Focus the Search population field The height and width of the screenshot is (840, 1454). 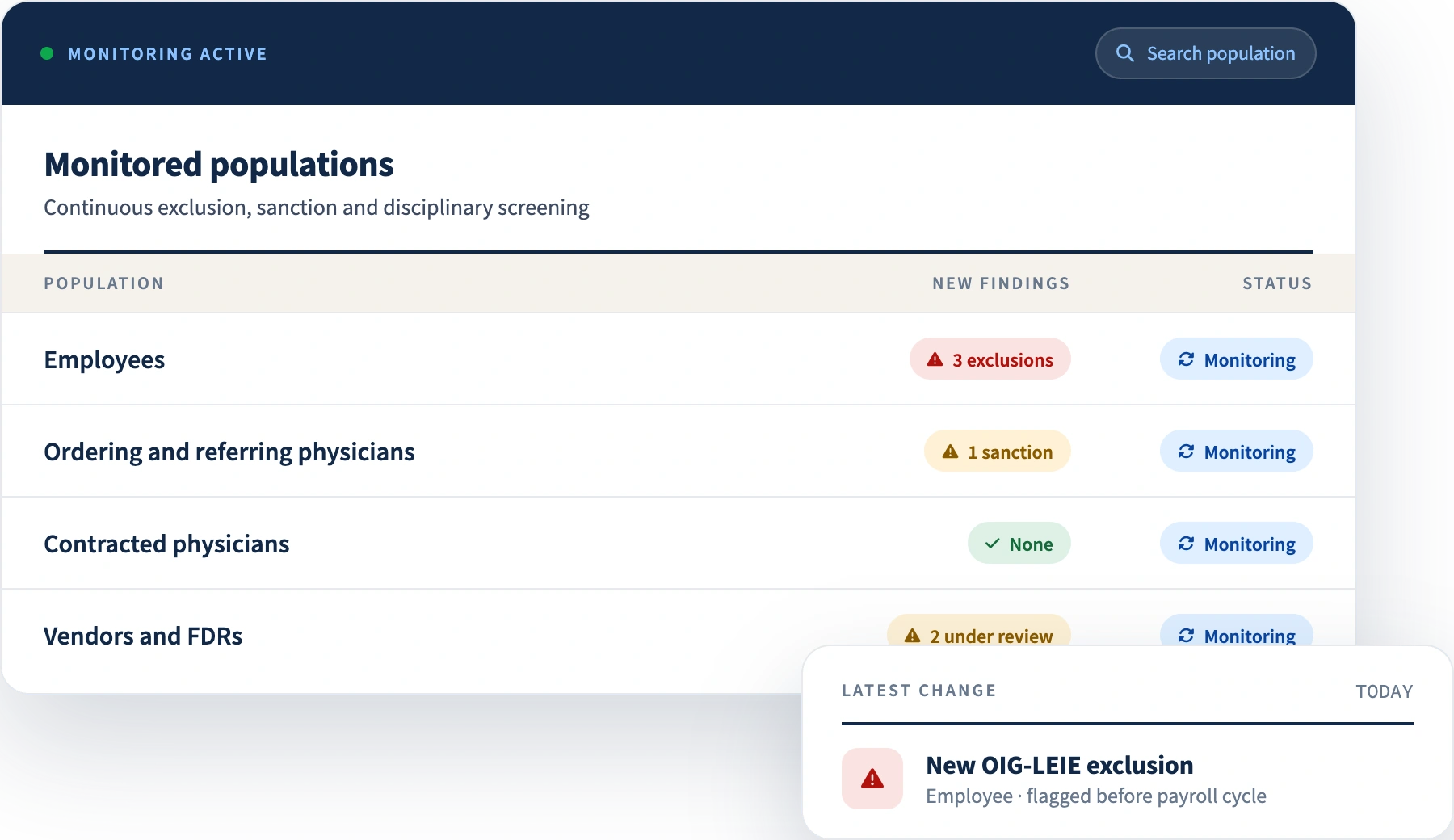point(1205,53)
